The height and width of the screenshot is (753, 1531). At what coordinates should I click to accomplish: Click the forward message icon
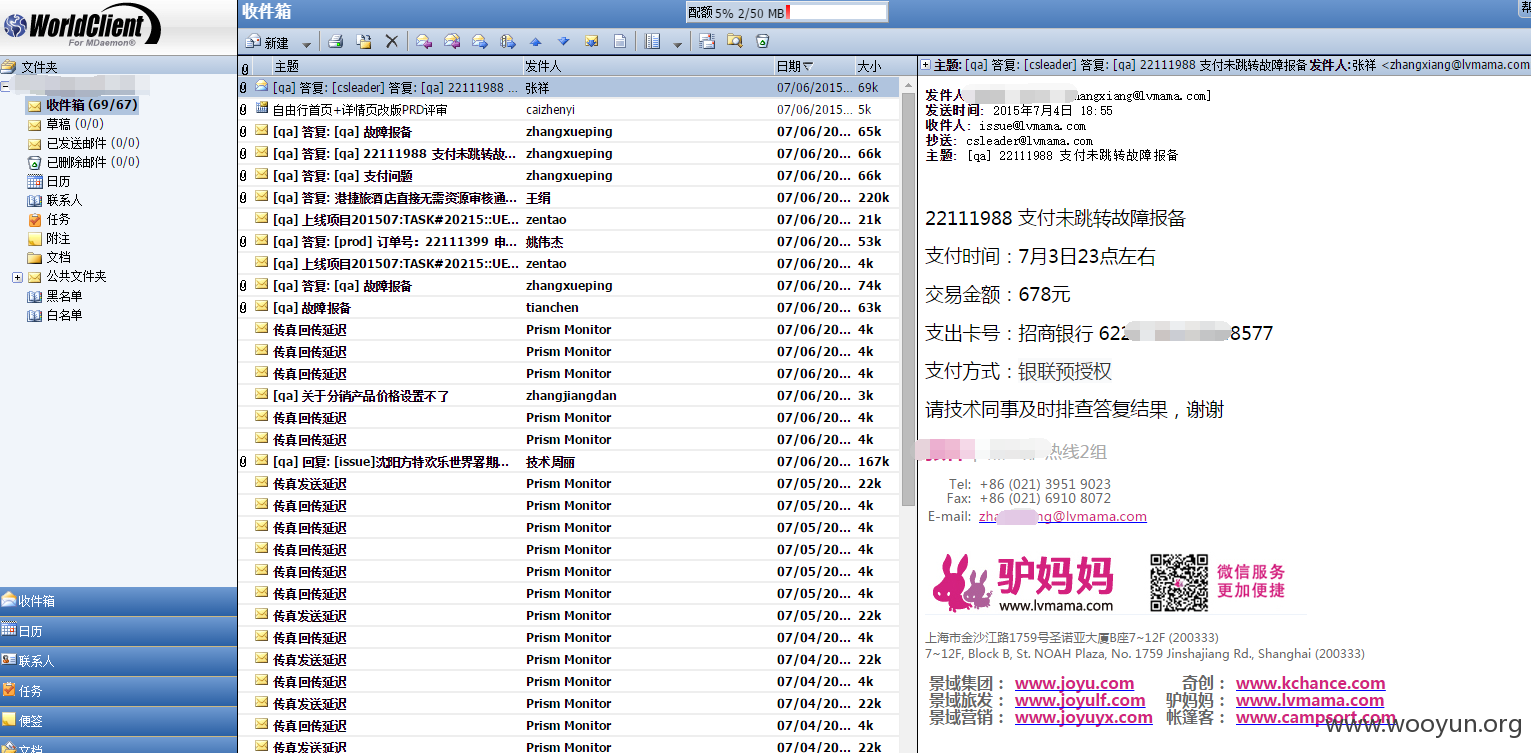click(480, 42)
